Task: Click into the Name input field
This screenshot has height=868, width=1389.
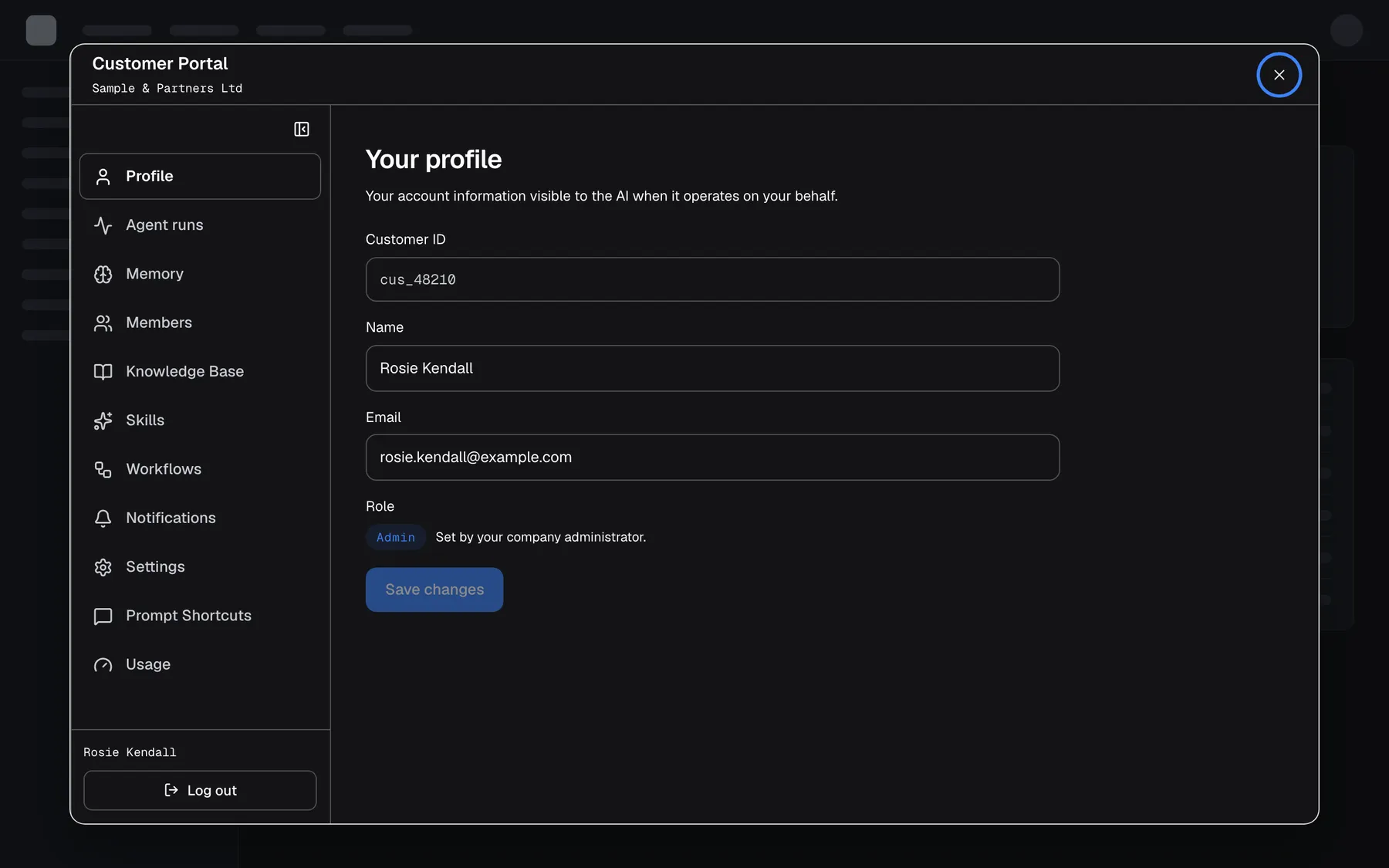Action: point(712,368)
